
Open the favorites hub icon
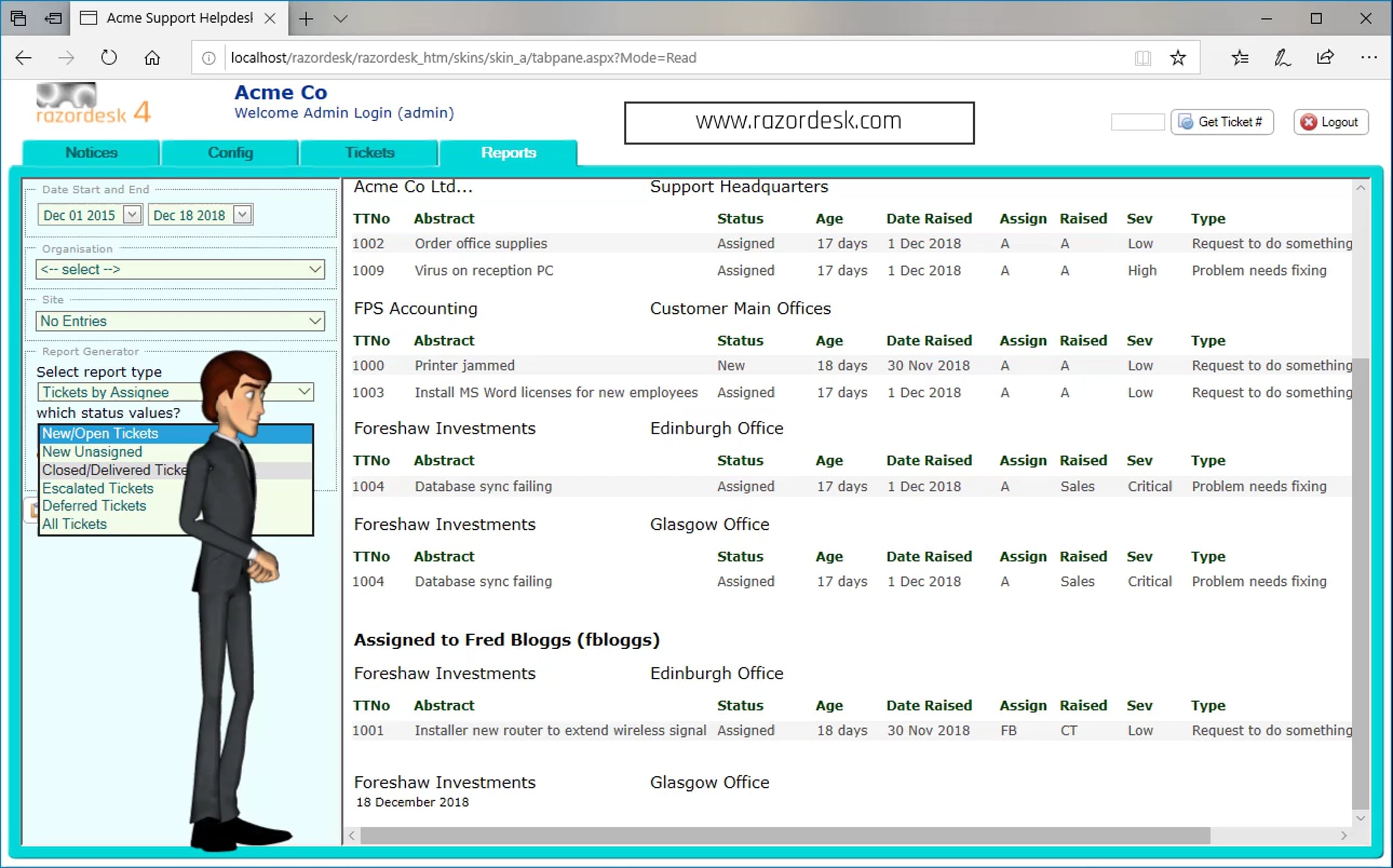coord(1240,57)
